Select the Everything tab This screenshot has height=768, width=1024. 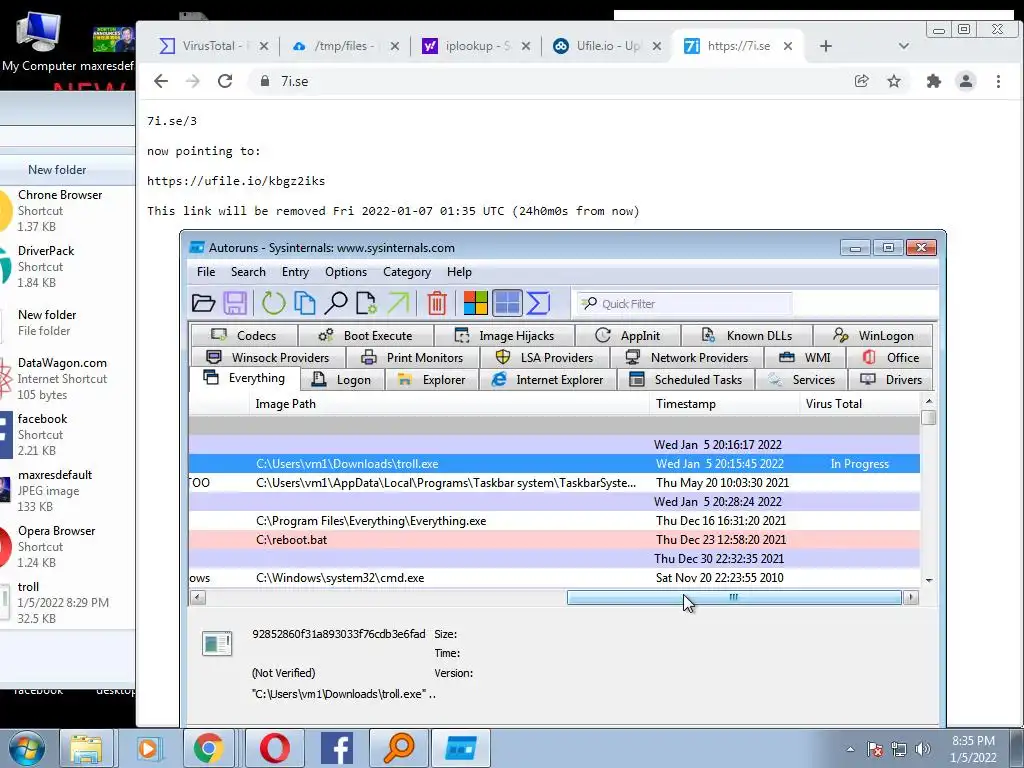pos(245,378)
